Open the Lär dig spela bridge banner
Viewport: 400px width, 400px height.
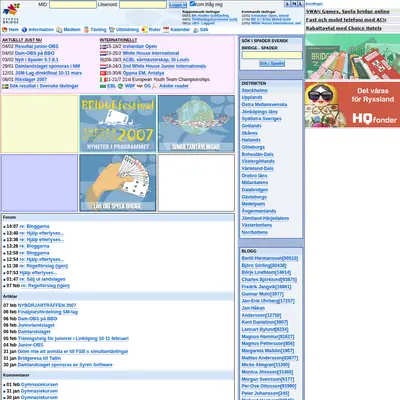118,183
